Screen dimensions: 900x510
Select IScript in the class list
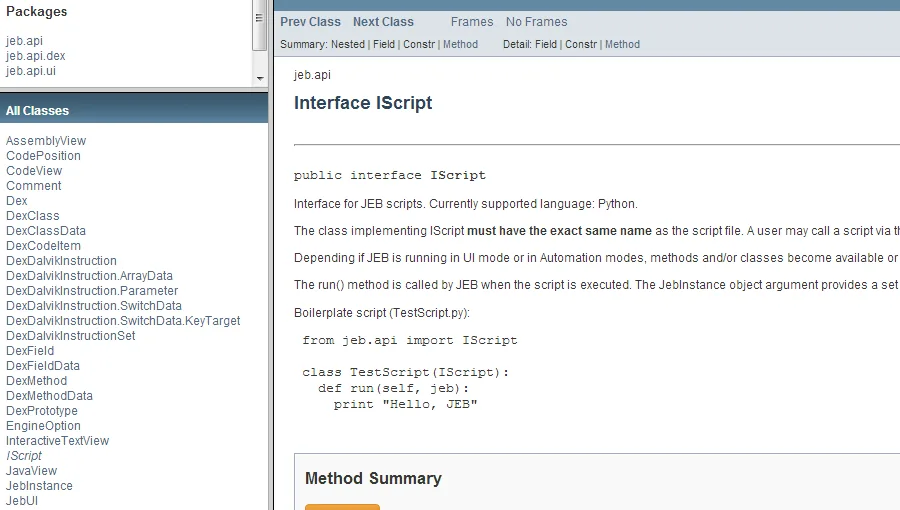click(24, 456)
